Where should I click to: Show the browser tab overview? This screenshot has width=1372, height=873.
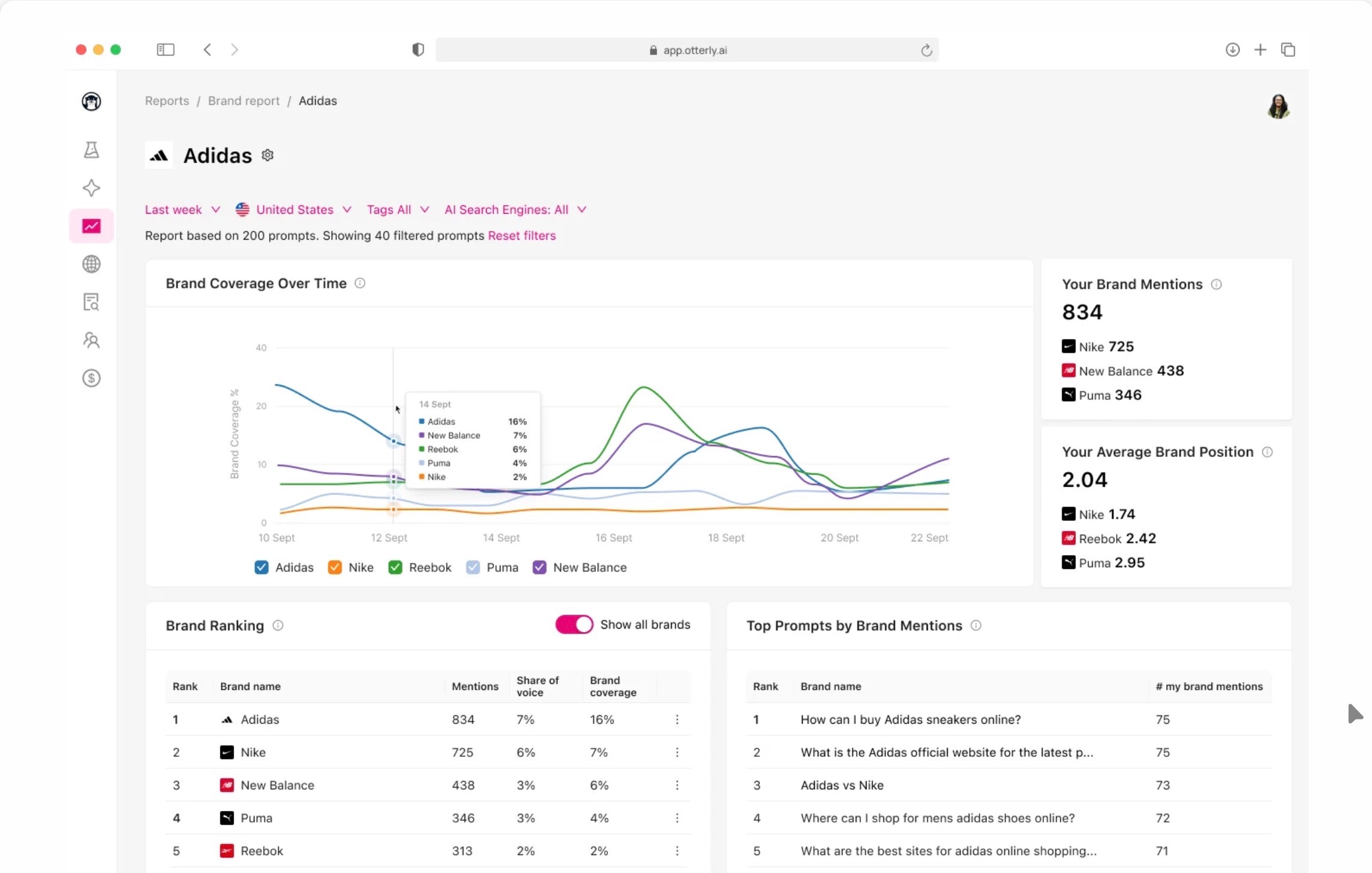pos(1288,49)
